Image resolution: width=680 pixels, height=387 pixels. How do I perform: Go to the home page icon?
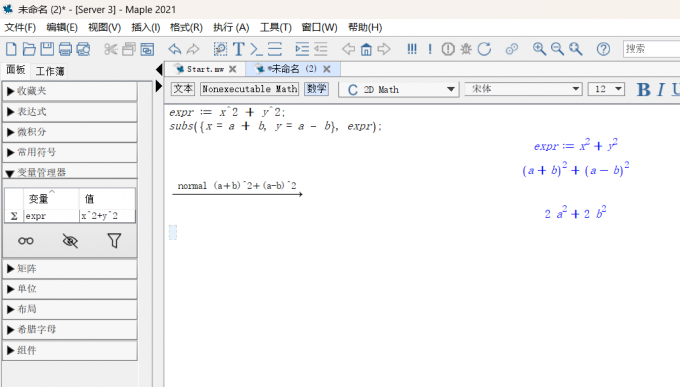pos(366,49)
